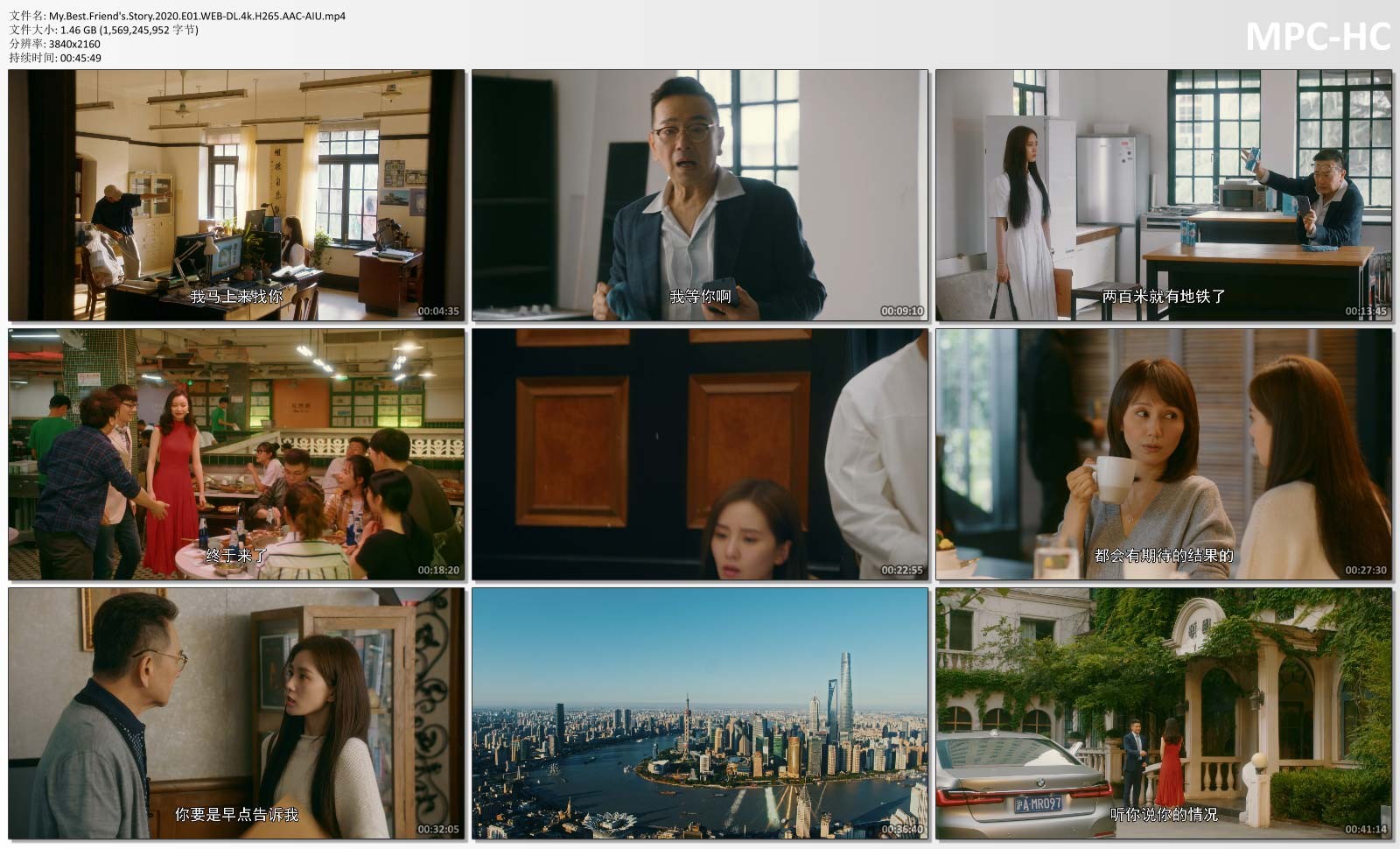The width and height of the screenshot is (1400, 849).
Task: Click the BMW car mansion thumbnail
Action: click(x=1164, y=713)
